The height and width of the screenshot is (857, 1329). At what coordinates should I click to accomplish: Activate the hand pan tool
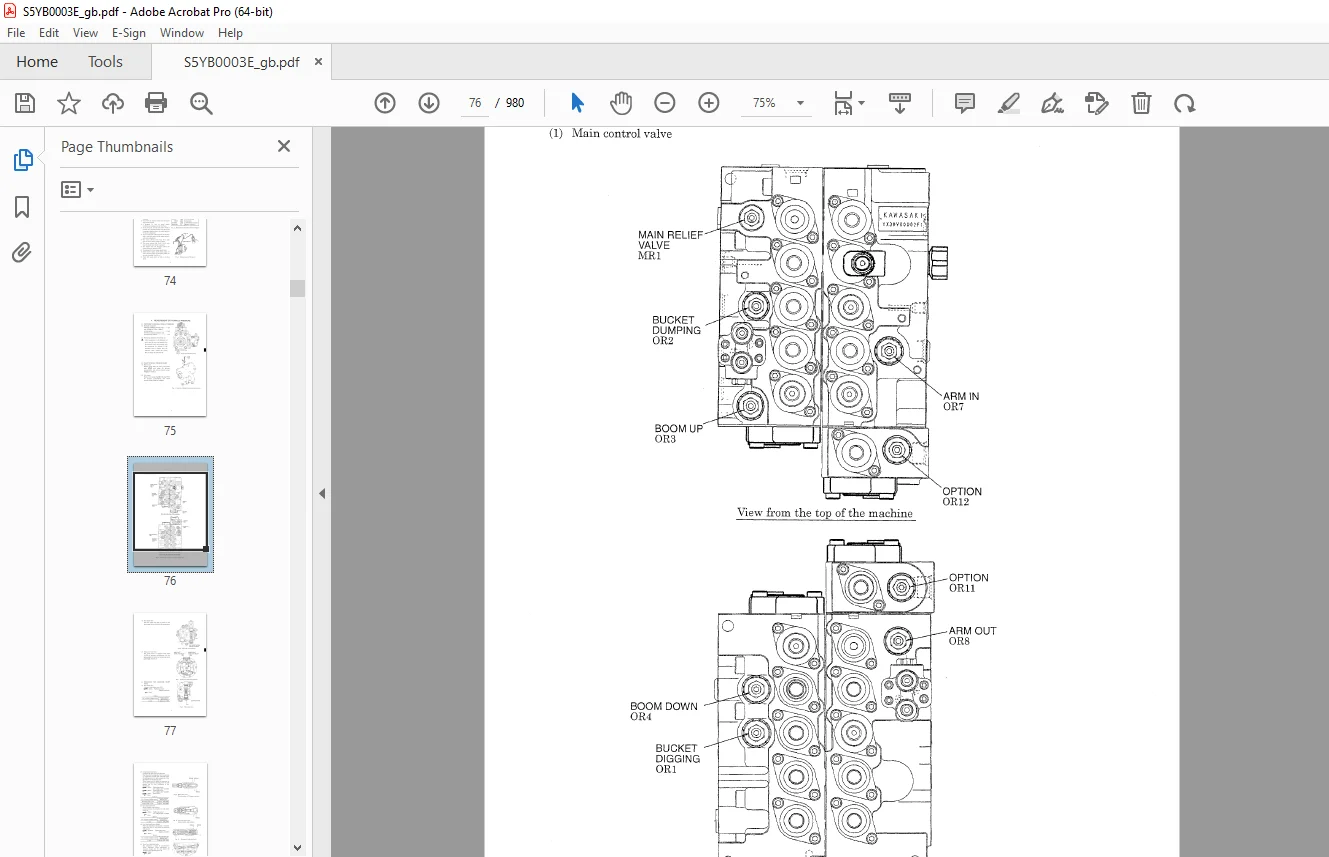click(x=621, y=103)
